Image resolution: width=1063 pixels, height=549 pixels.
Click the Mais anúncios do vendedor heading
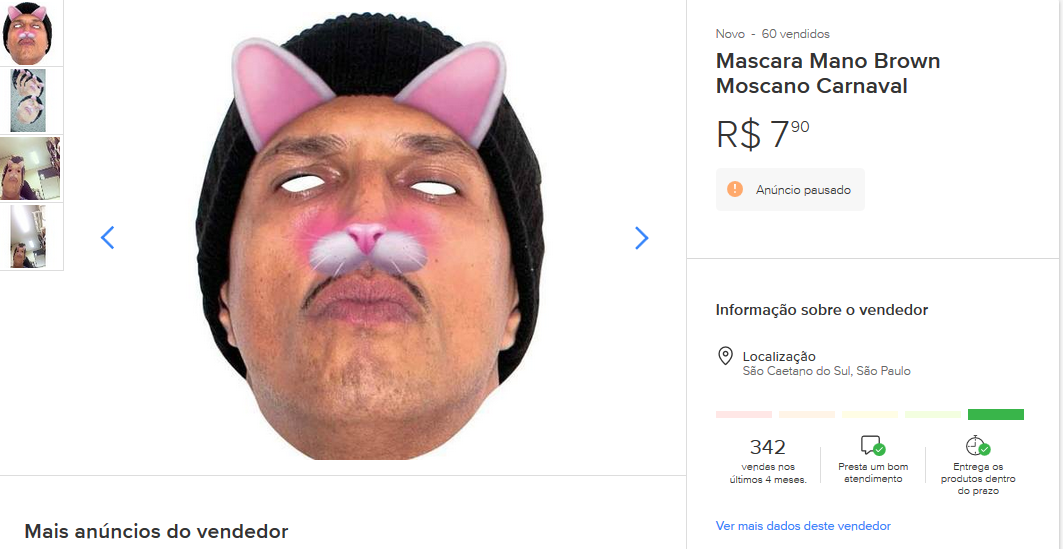[156, 531]
